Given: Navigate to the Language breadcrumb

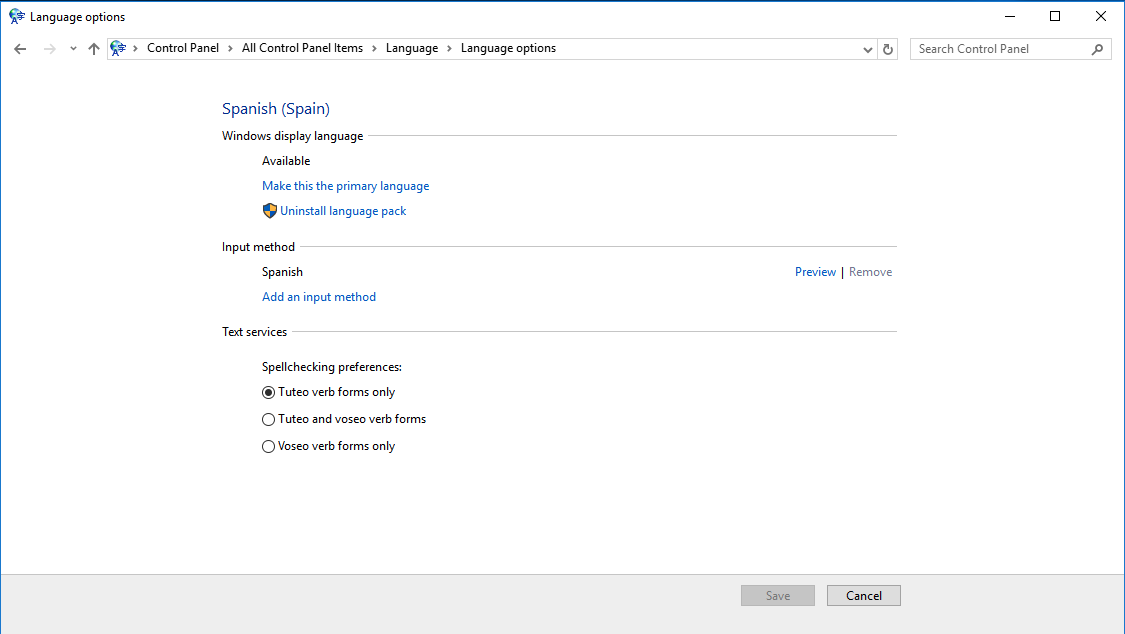Looking at the screenshot, I should click(412, 48).
